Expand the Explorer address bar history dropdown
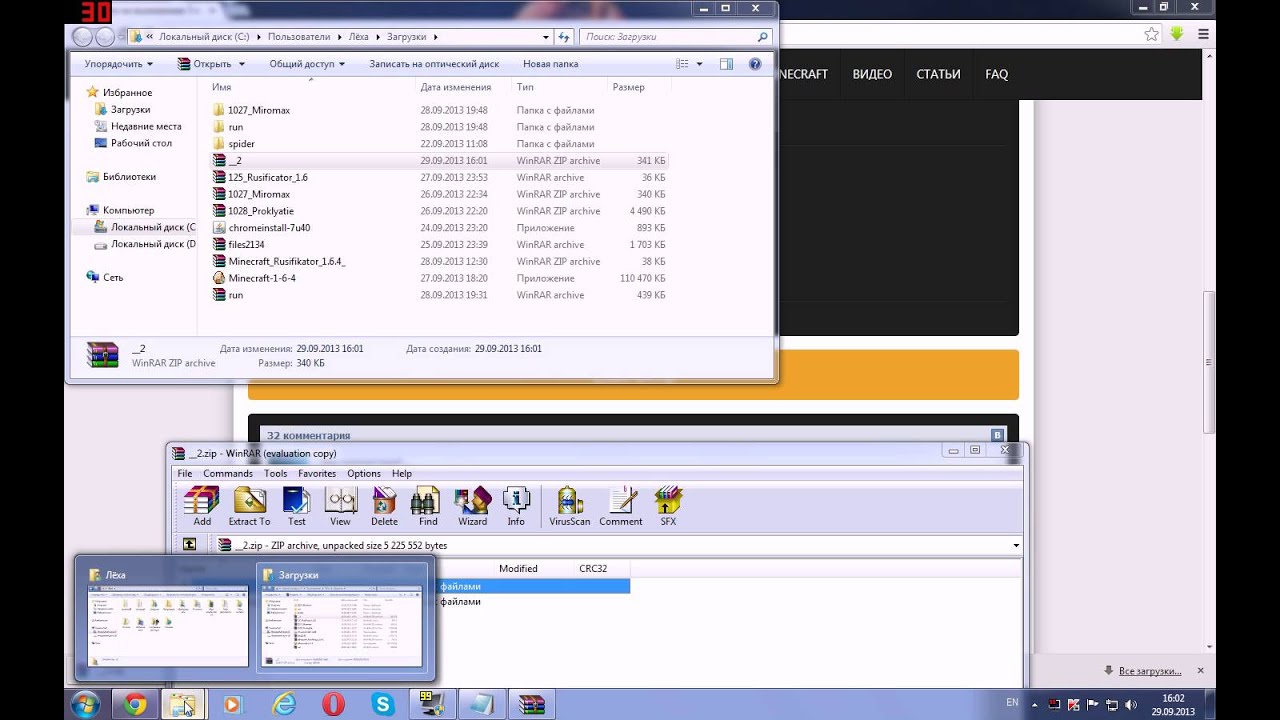Screen dimensions: 1280x720 coord(545,37)
